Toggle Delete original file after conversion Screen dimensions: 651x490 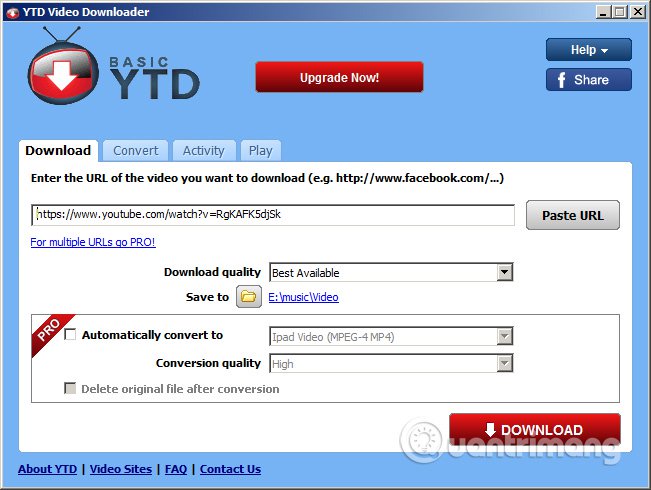pos(70,388)
